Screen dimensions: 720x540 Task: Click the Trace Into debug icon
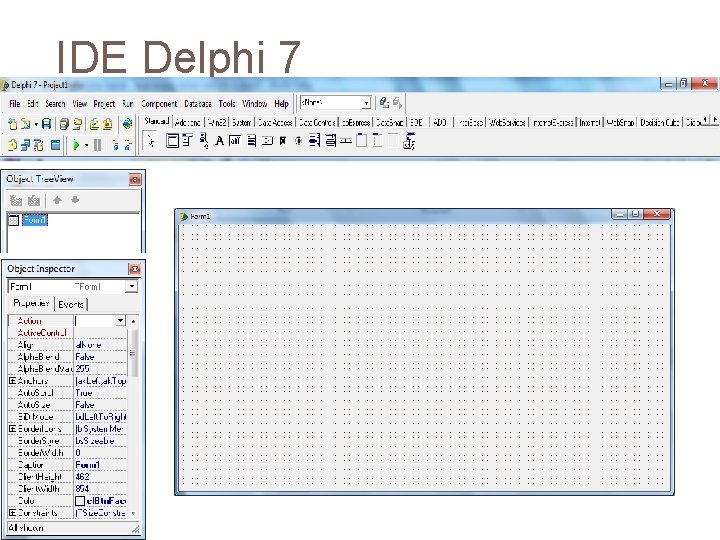[x=115, y=146]
